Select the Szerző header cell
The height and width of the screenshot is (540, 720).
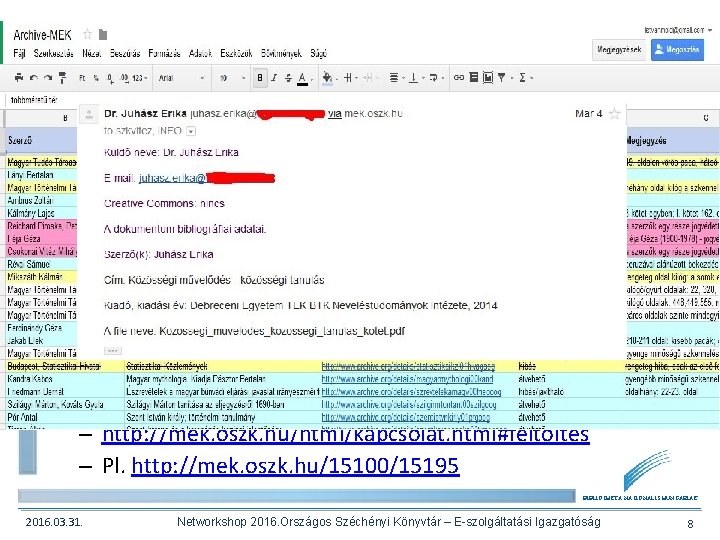pyautogui.click(x=41, y=141)
